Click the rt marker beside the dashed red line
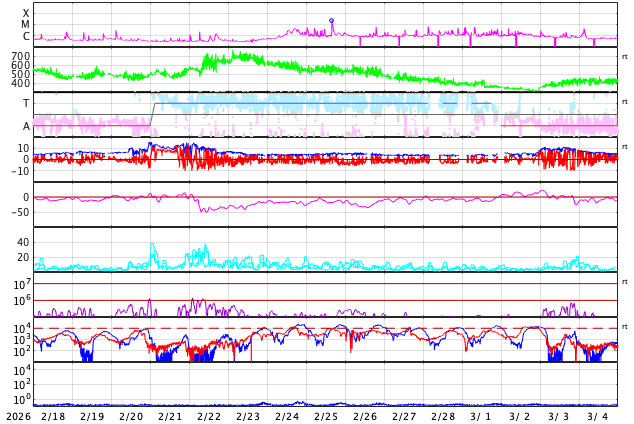634x424 pixels. [x=624, y=327]
